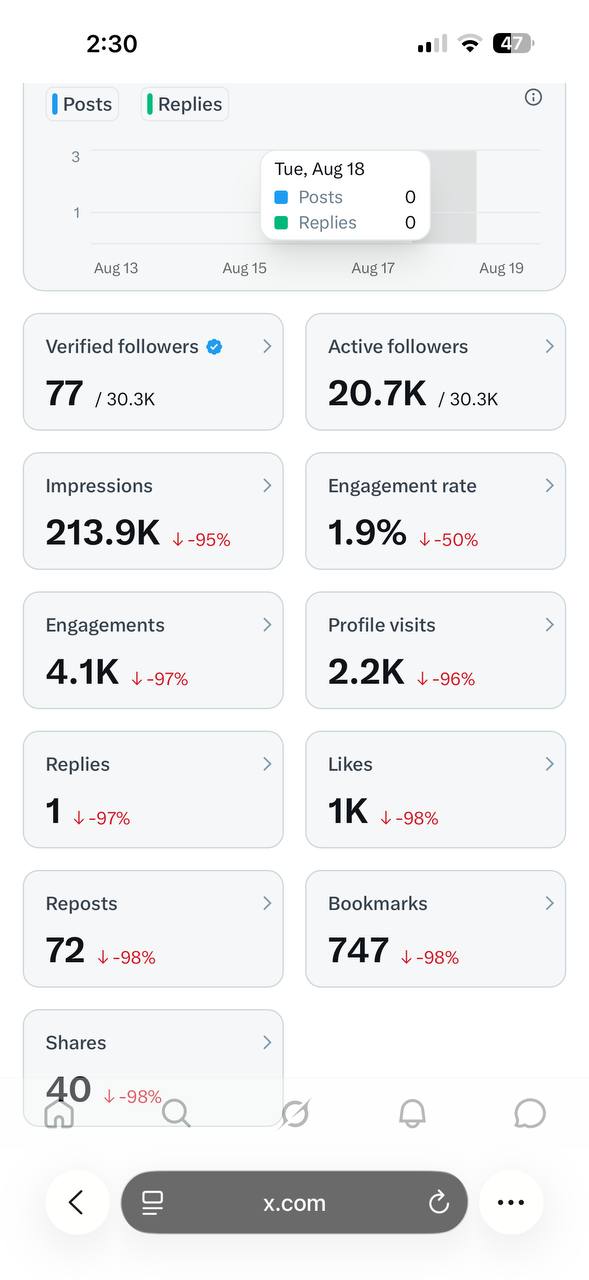Expand the Engagement rate chevron

tap(549, 485)
